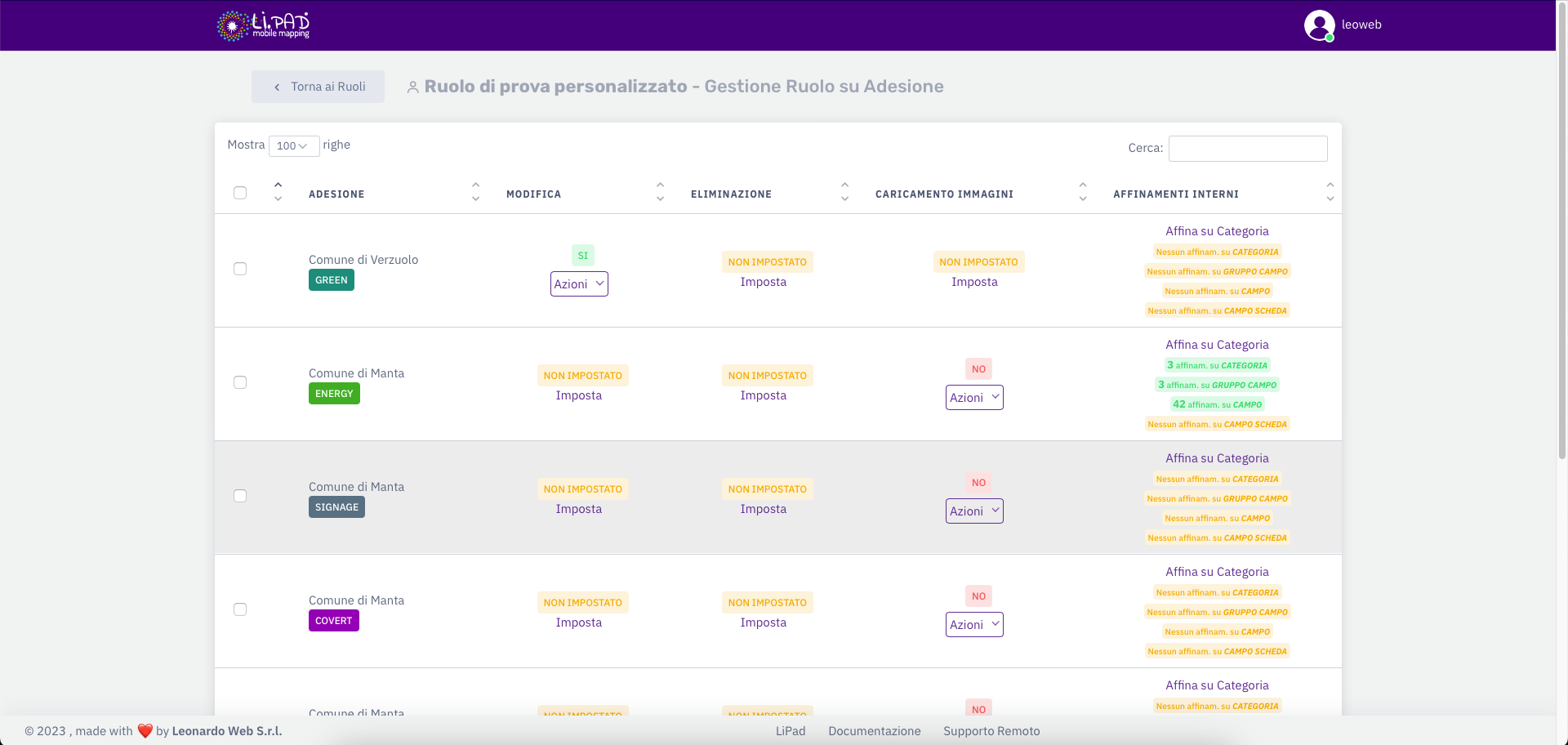Sort by Eliminazione column sort arrows
Viewport: 1568px width, 745px height.
844,193
